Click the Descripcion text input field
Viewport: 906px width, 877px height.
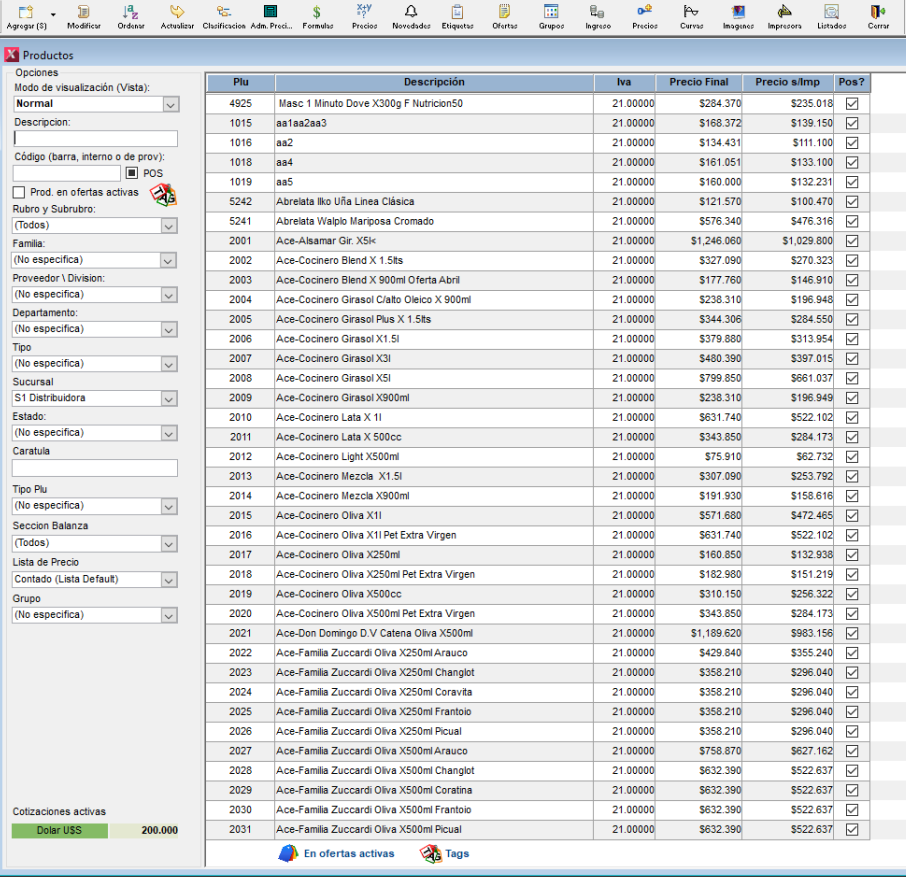pos(95,139)
